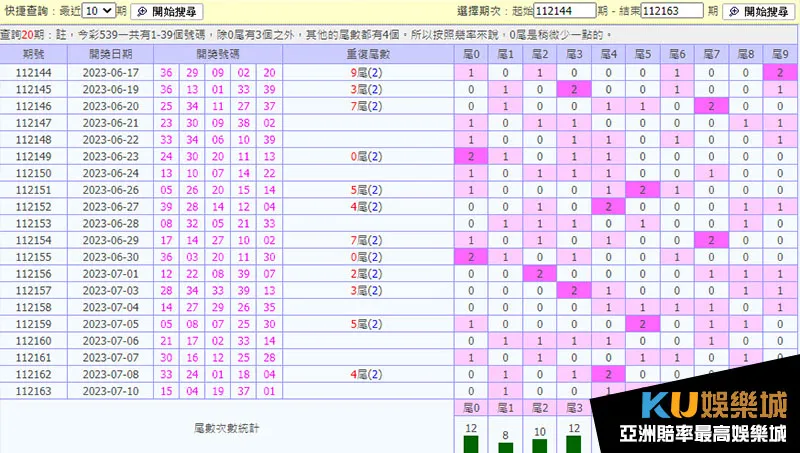
Task: Click highlighted 2 under 尾5 in row 112159
Action: pos(642,324)
